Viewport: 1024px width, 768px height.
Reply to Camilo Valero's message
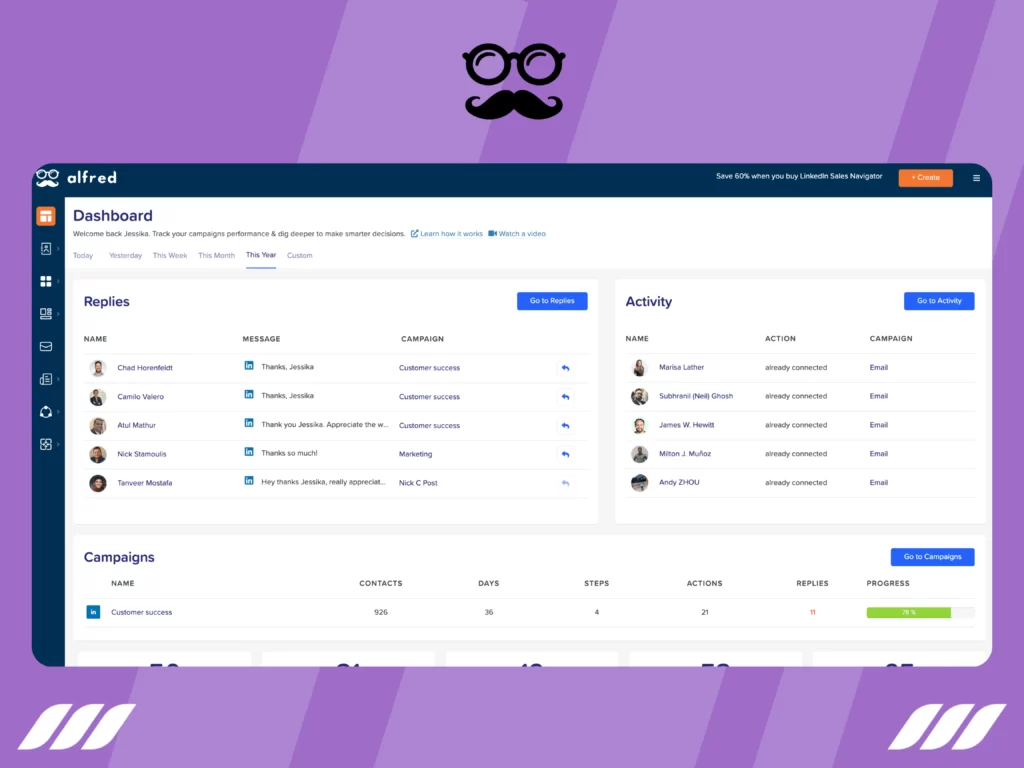[x=566, y=397]
